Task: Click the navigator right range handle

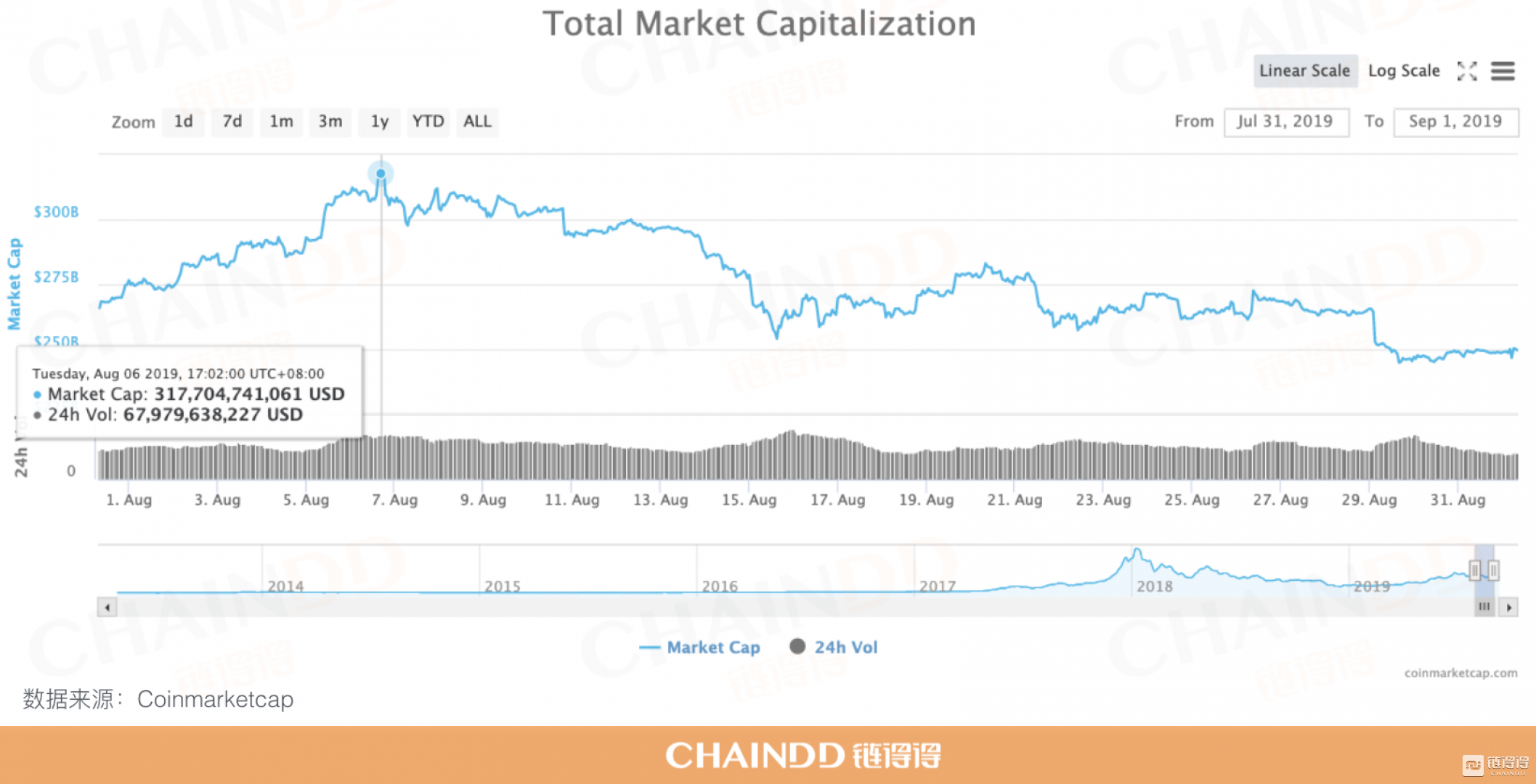Action: coord(1493,571)
